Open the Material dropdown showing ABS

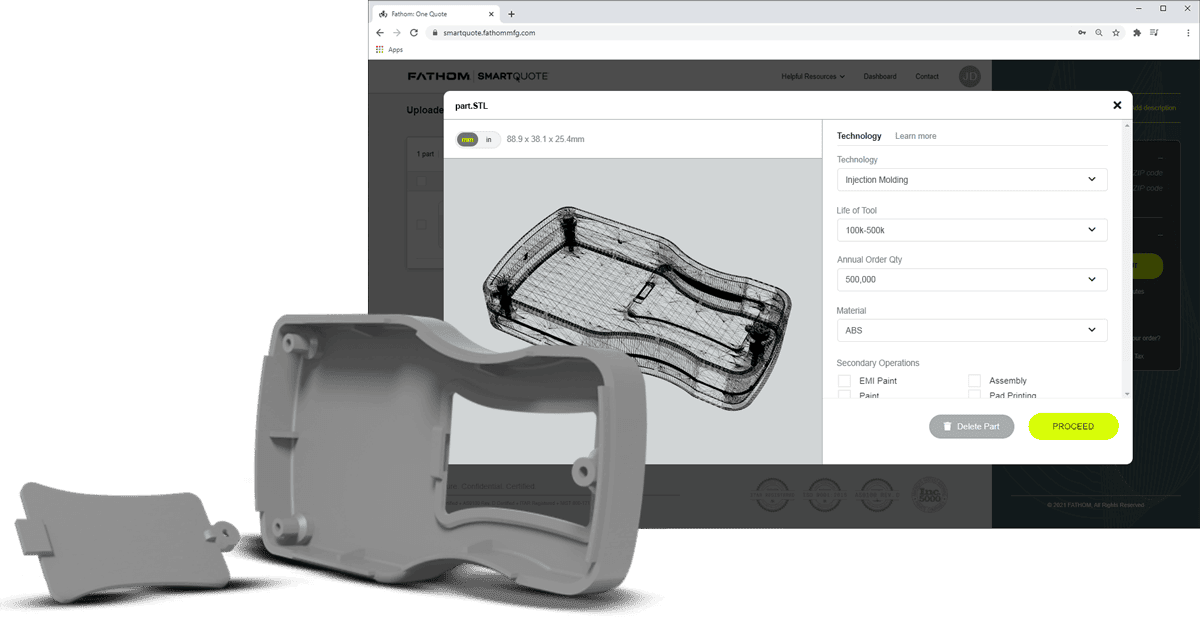[972, 330]
